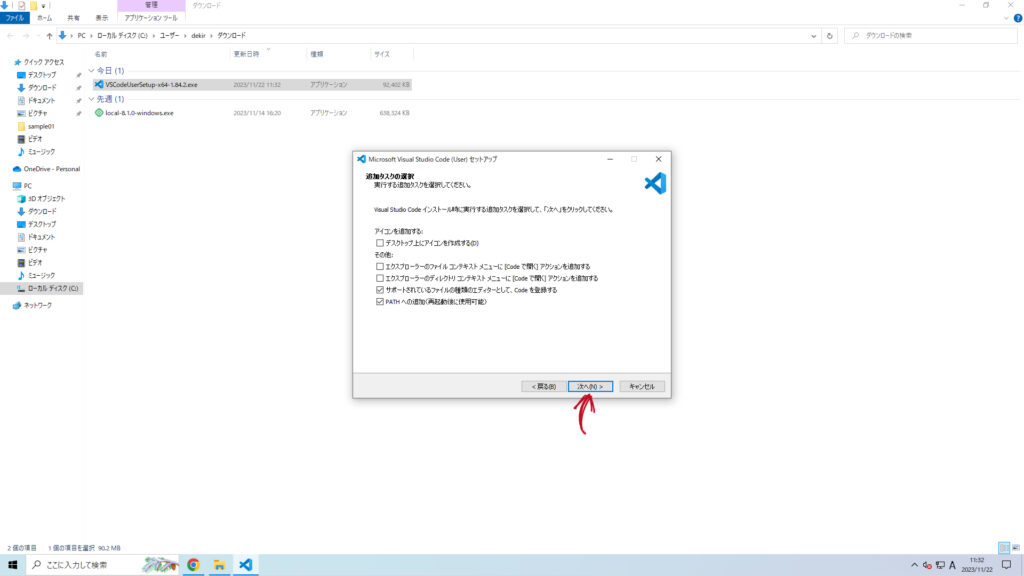Open Explorer help question mark icon
1024x576 pixels.
(x=1017, y=18)
